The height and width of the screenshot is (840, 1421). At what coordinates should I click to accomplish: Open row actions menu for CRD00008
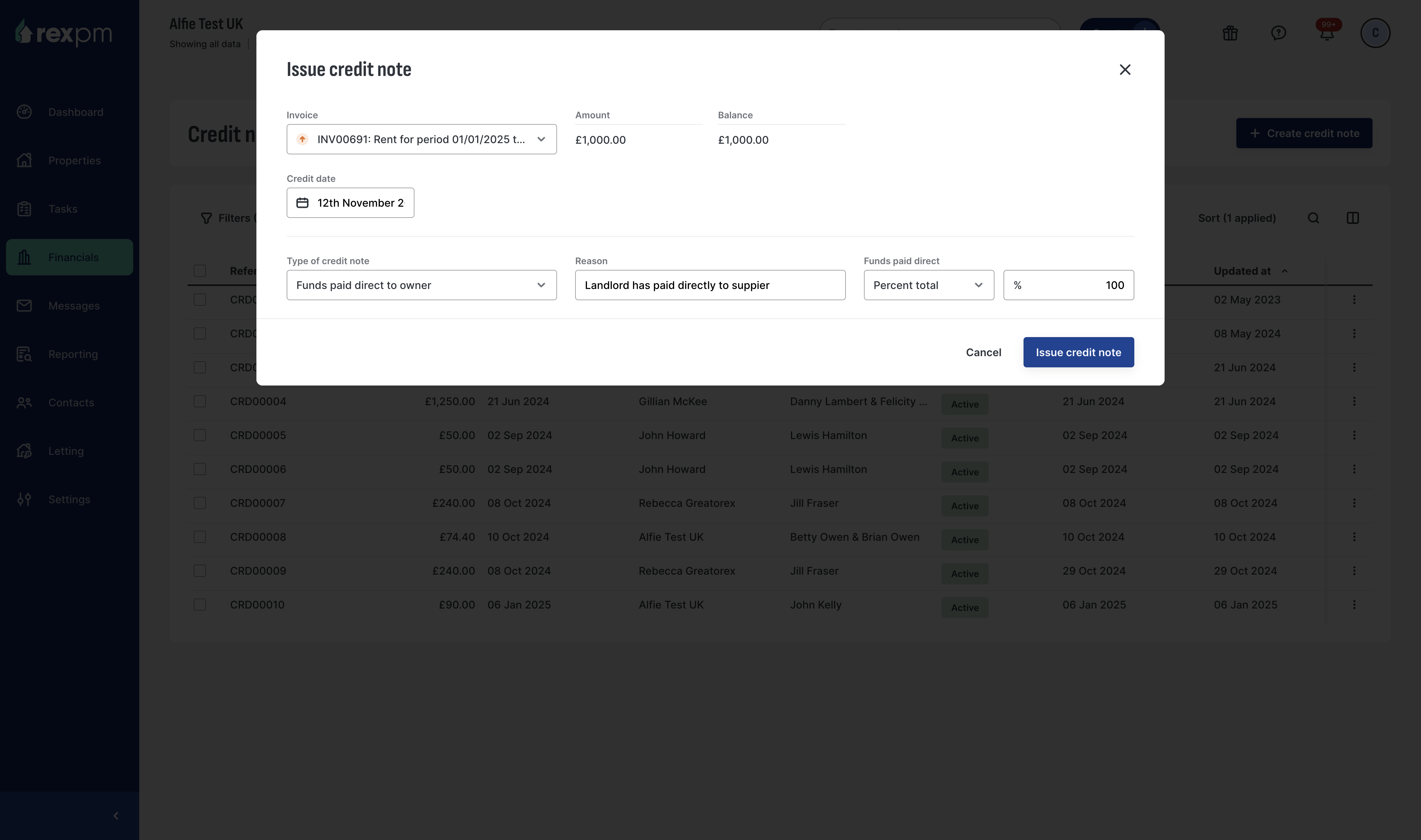(x=1353, y=537)
